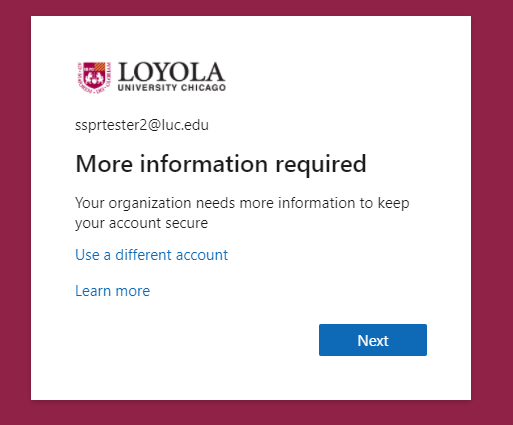
Task: Click the maroon background right of the dialog
Action: pyautogui.click(x=492, y=212)
